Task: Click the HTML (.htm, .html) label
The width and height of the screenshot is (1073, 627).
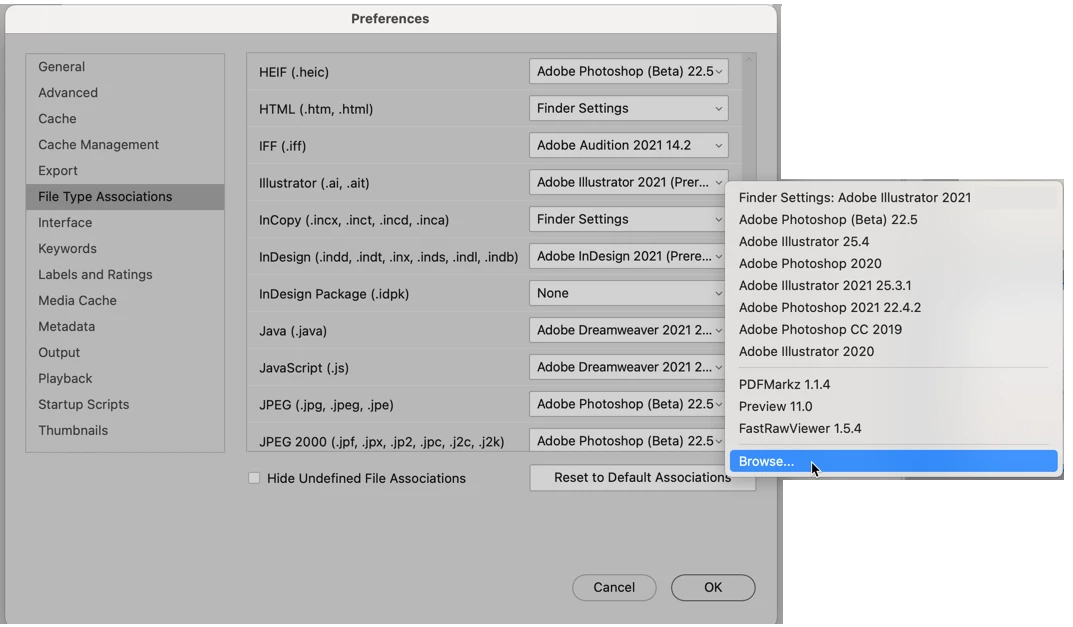Action: [316, 109]
